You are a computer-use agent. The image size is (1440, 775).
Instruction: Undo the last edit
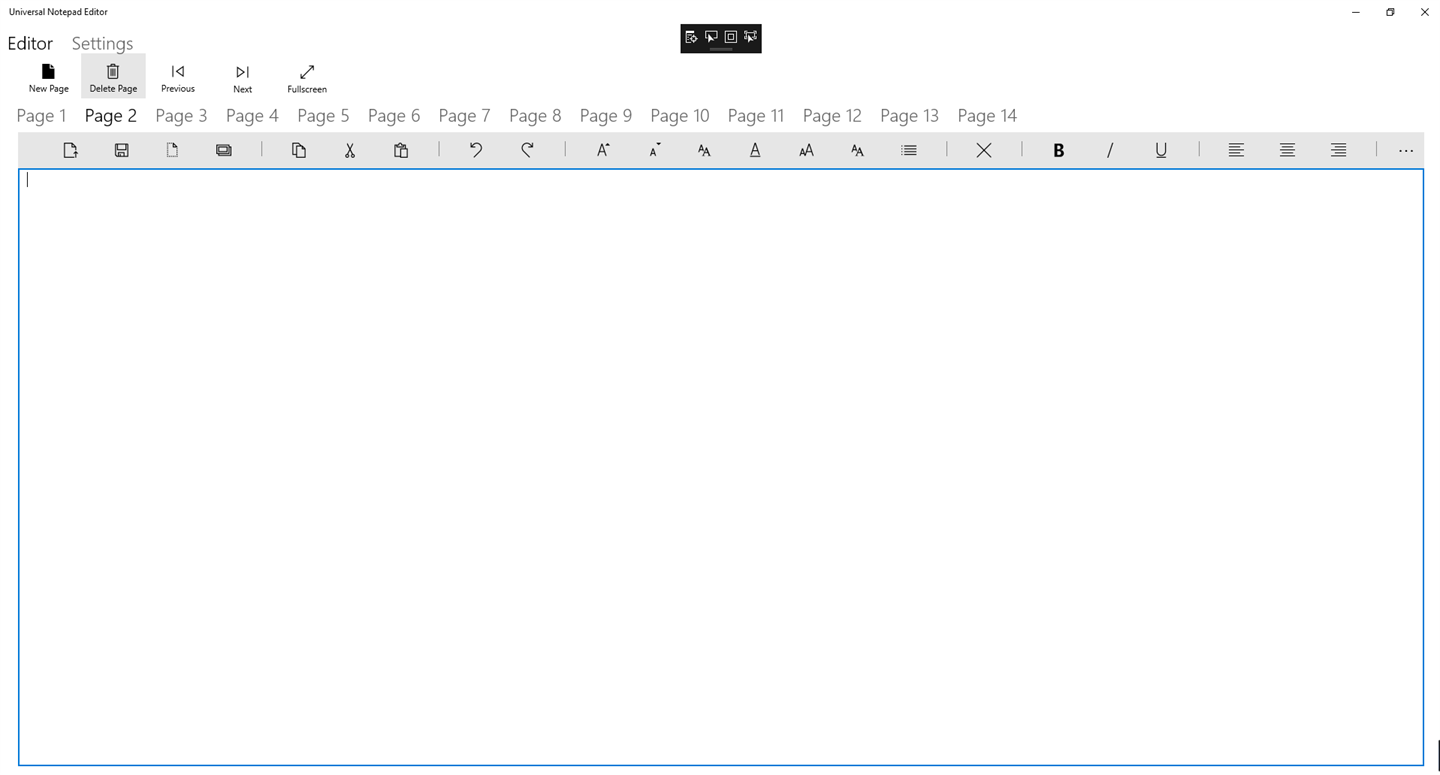click(476, 150)
